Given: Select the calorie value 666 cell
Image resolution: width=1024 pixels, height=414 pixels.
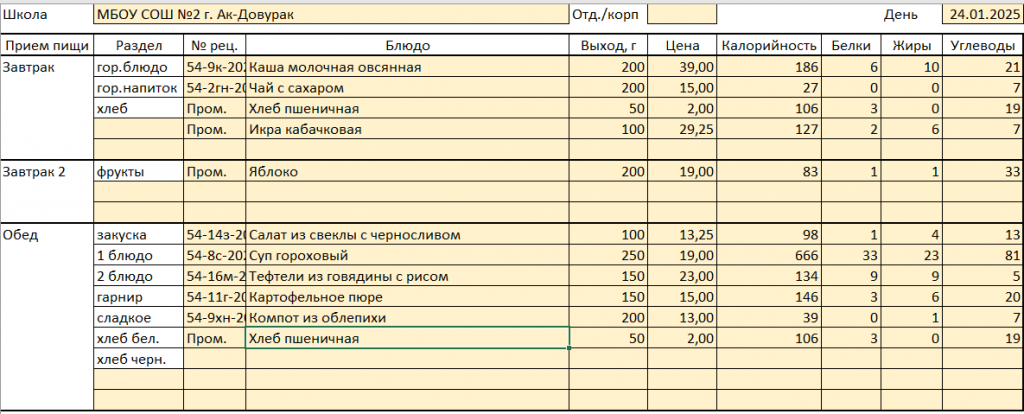Looking at the screenshot, I should pos(768,256).
